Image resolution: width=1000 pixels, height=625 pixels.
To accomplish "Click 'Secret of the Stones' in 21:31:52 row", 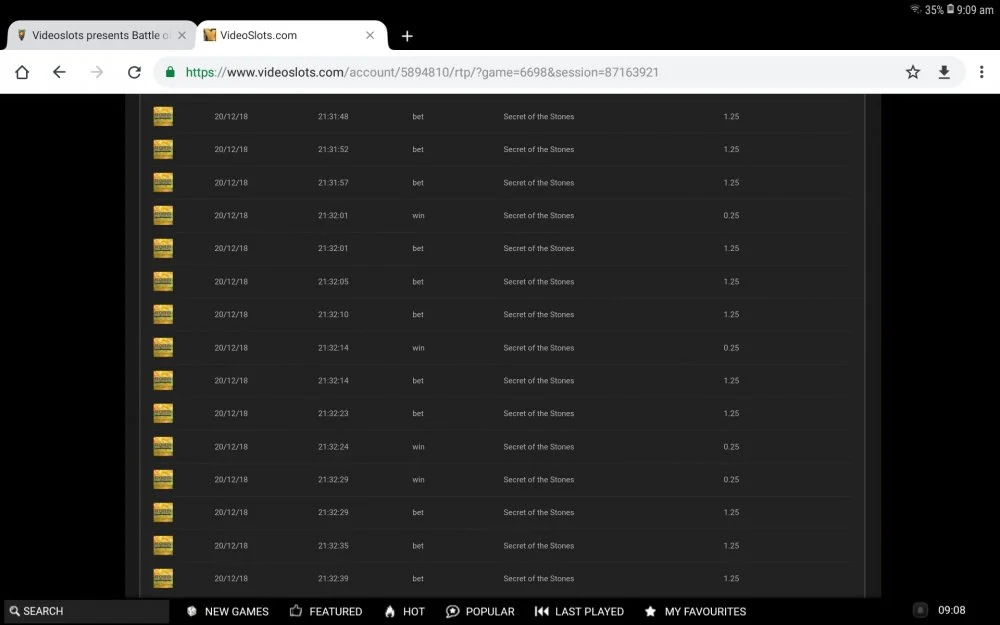I will 539,149.
